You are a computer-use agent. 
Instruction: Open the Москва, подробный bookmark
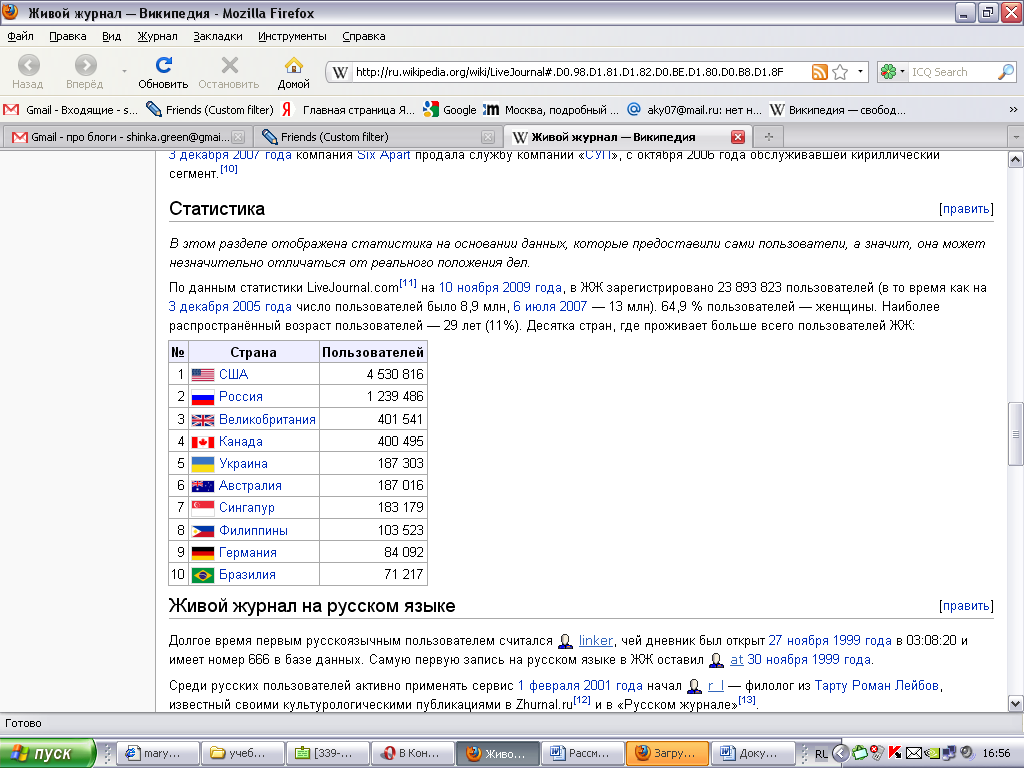(551, 110)
